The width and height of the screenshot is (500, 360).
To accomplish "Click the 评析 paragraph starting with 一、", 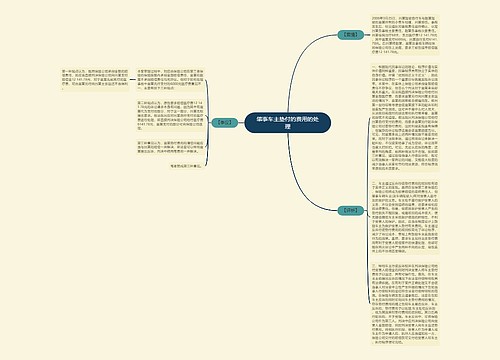I will click(x=405, y=117).
